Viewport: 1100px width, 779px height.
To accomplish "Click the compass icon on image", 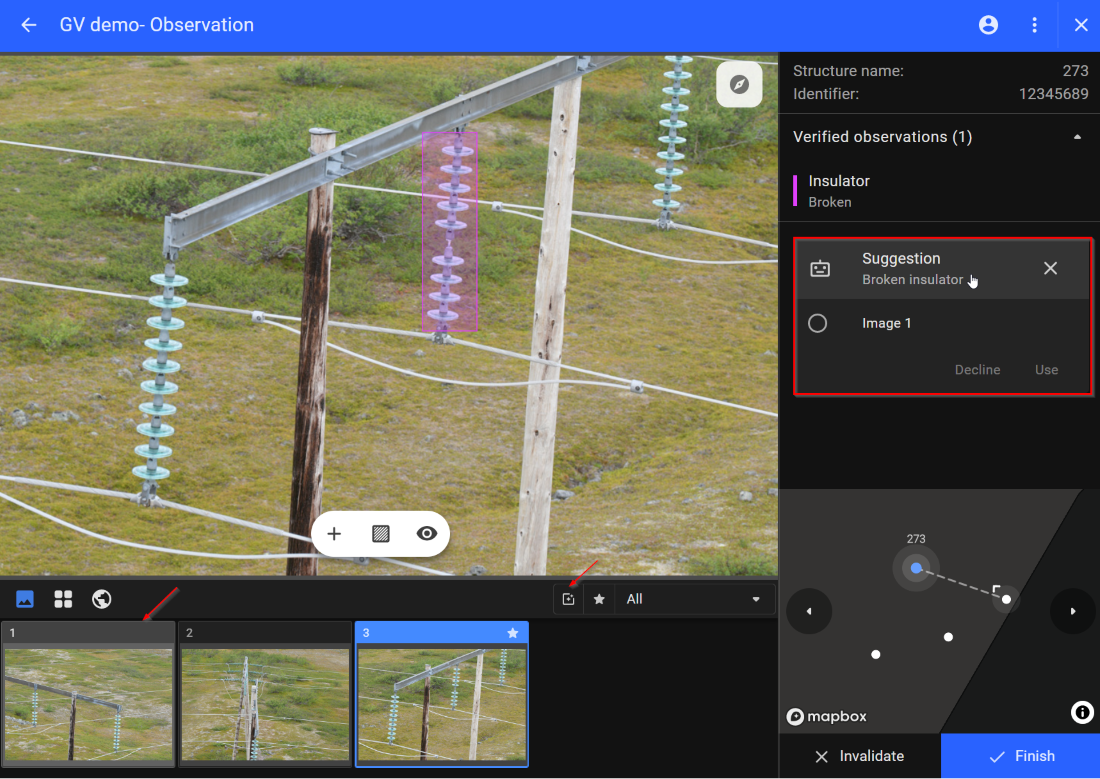I will (x=739, y=84).
